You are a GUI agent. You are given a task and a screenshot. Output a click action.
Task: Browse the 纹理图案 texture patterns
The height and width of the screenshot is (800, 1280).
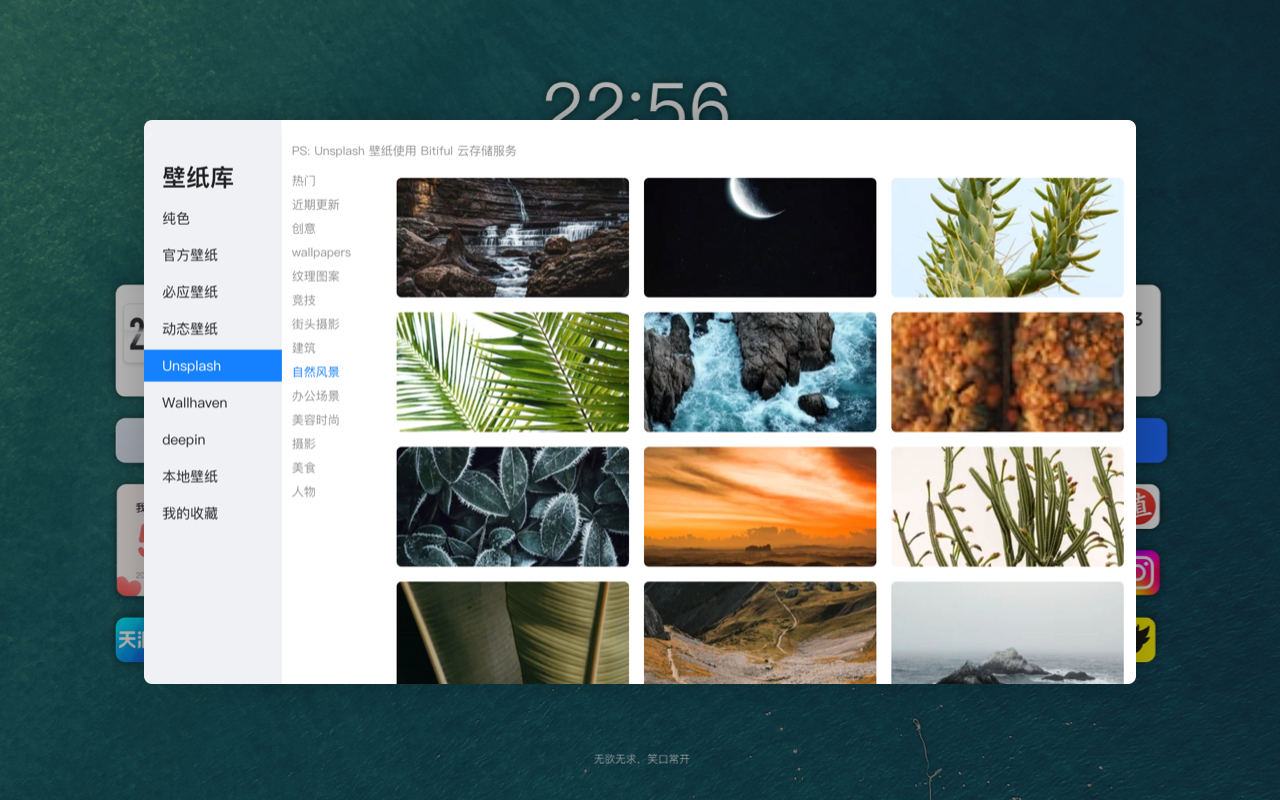point(316,276)
